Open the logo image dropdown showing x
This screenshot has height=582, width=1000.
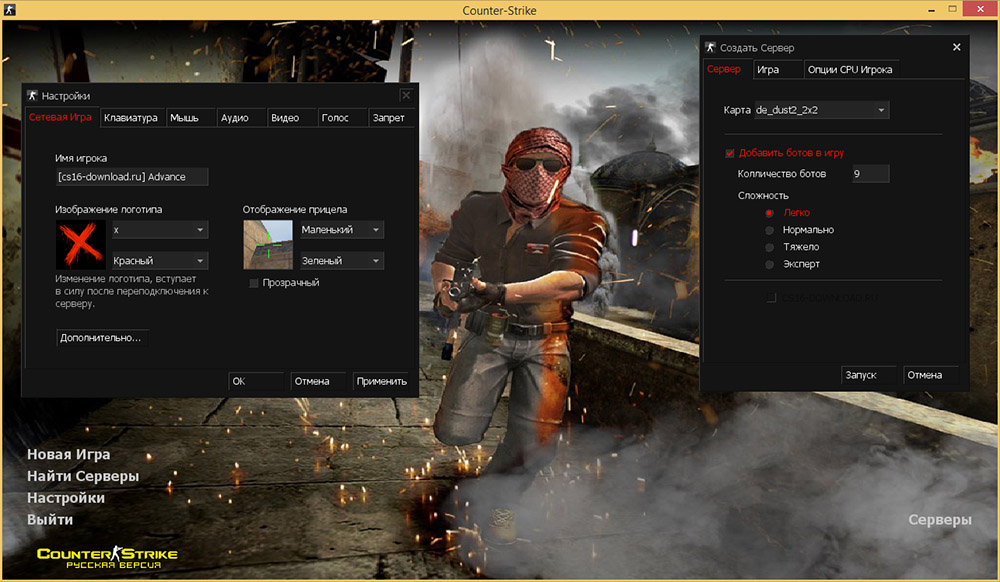[x=159, y=230]
